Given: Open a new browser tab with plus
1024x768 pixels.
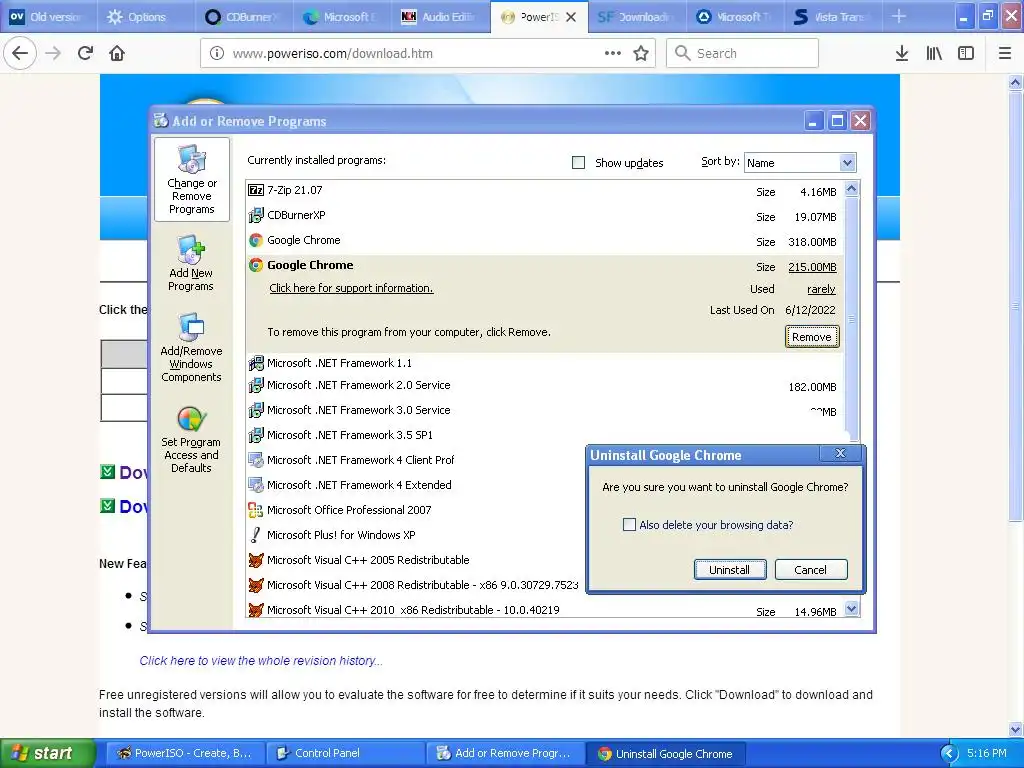Looking at the screenshot, I should pos(899,16).
